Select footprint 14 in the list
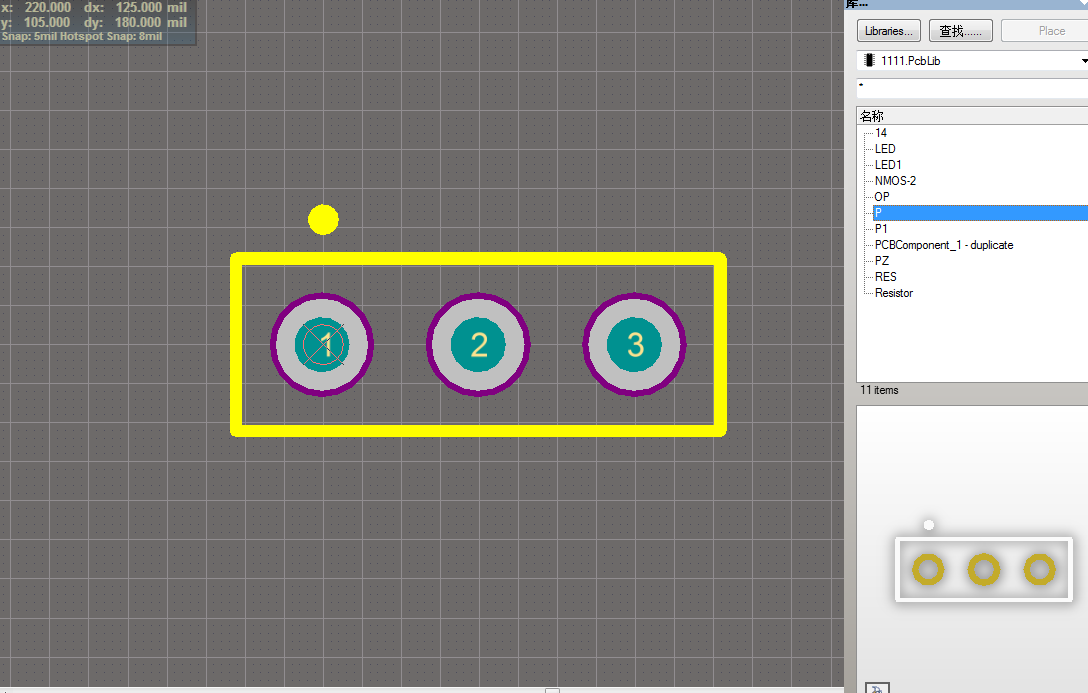1088x693 pixels. pyautogui.click(x=881, y=132)
